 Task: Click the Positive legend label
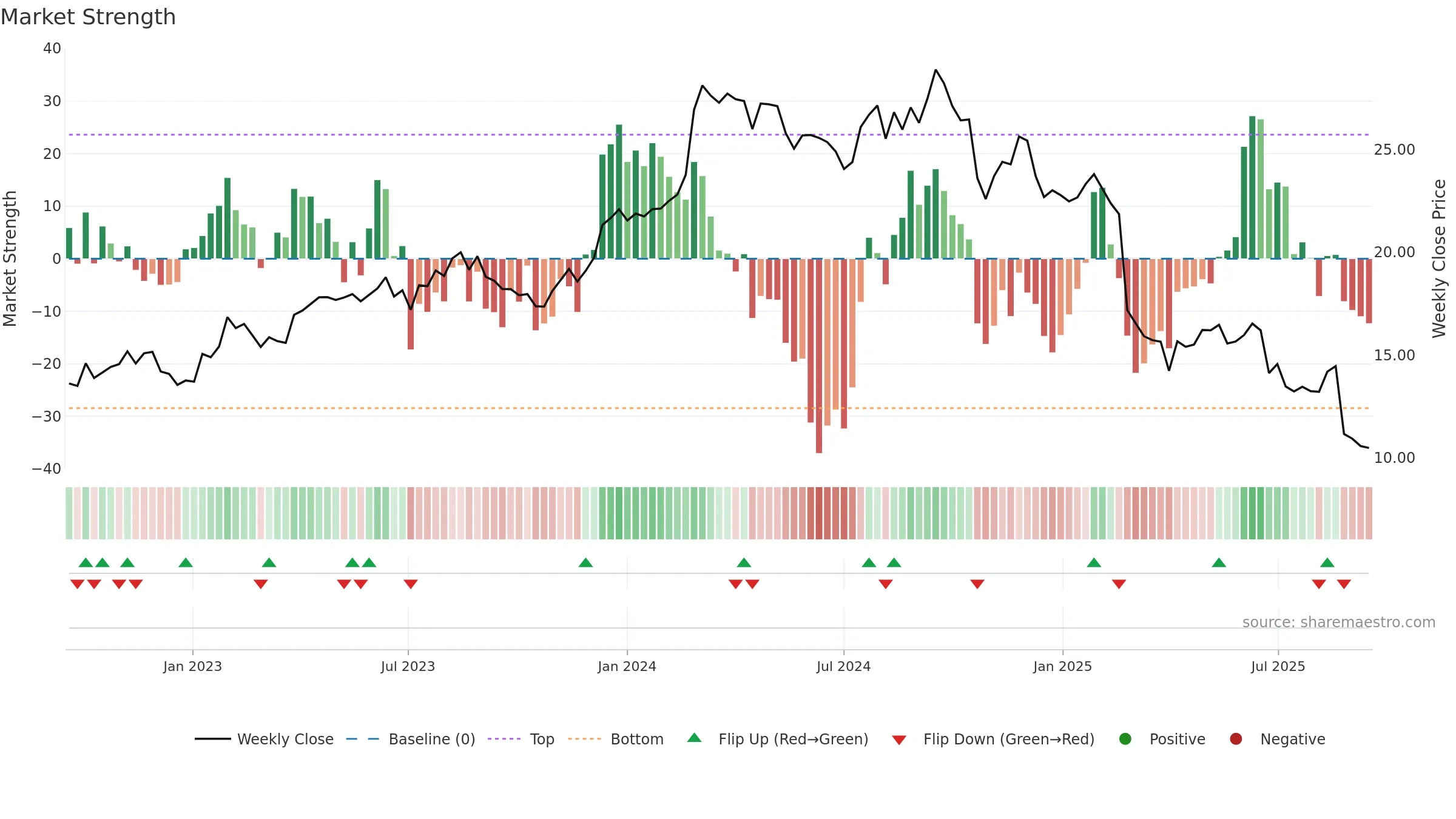[1178, 739]
